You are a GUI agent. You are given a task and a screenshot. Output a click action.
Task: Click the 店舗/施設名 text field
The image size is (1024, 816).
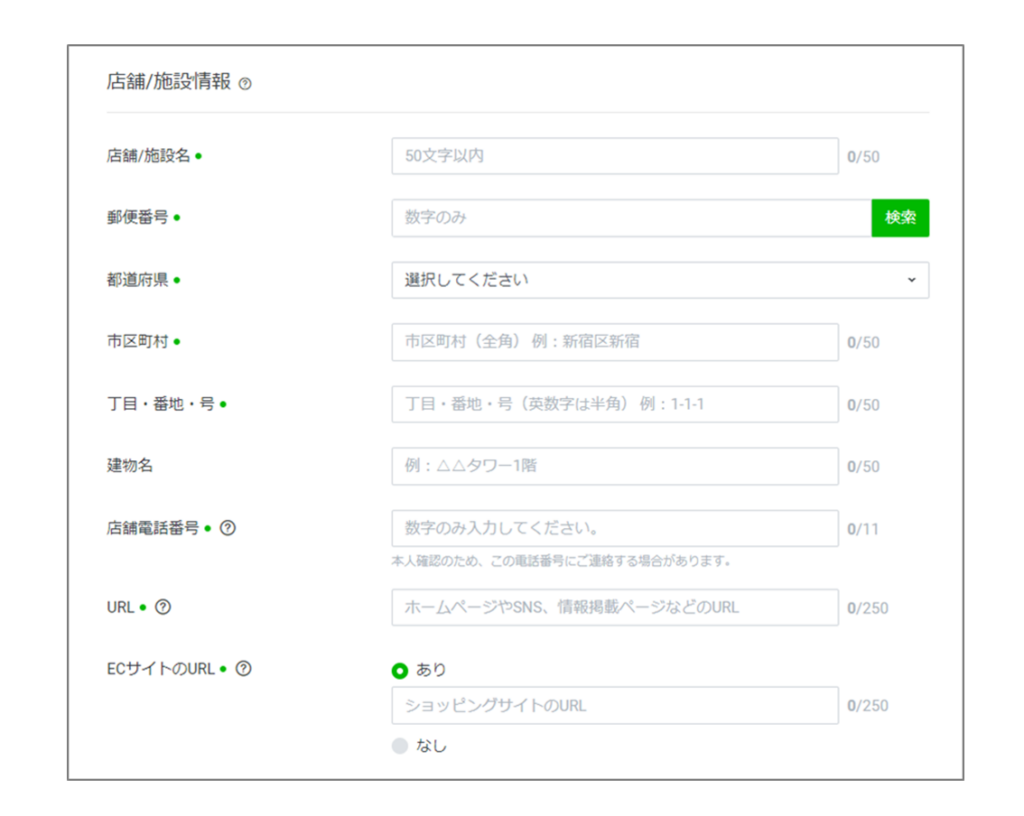tap(614, 156)
